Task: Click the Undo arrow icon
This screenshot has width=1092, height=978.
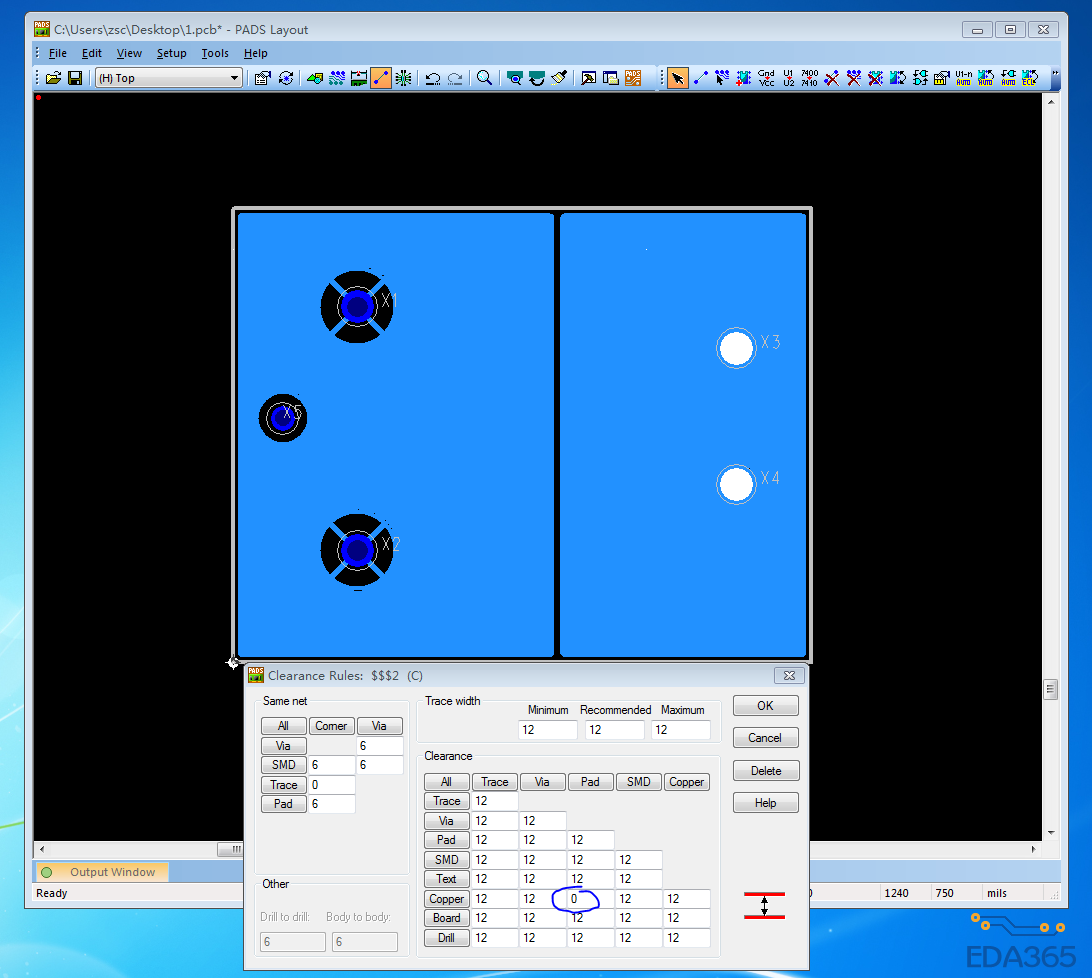Action: [432, 78]
